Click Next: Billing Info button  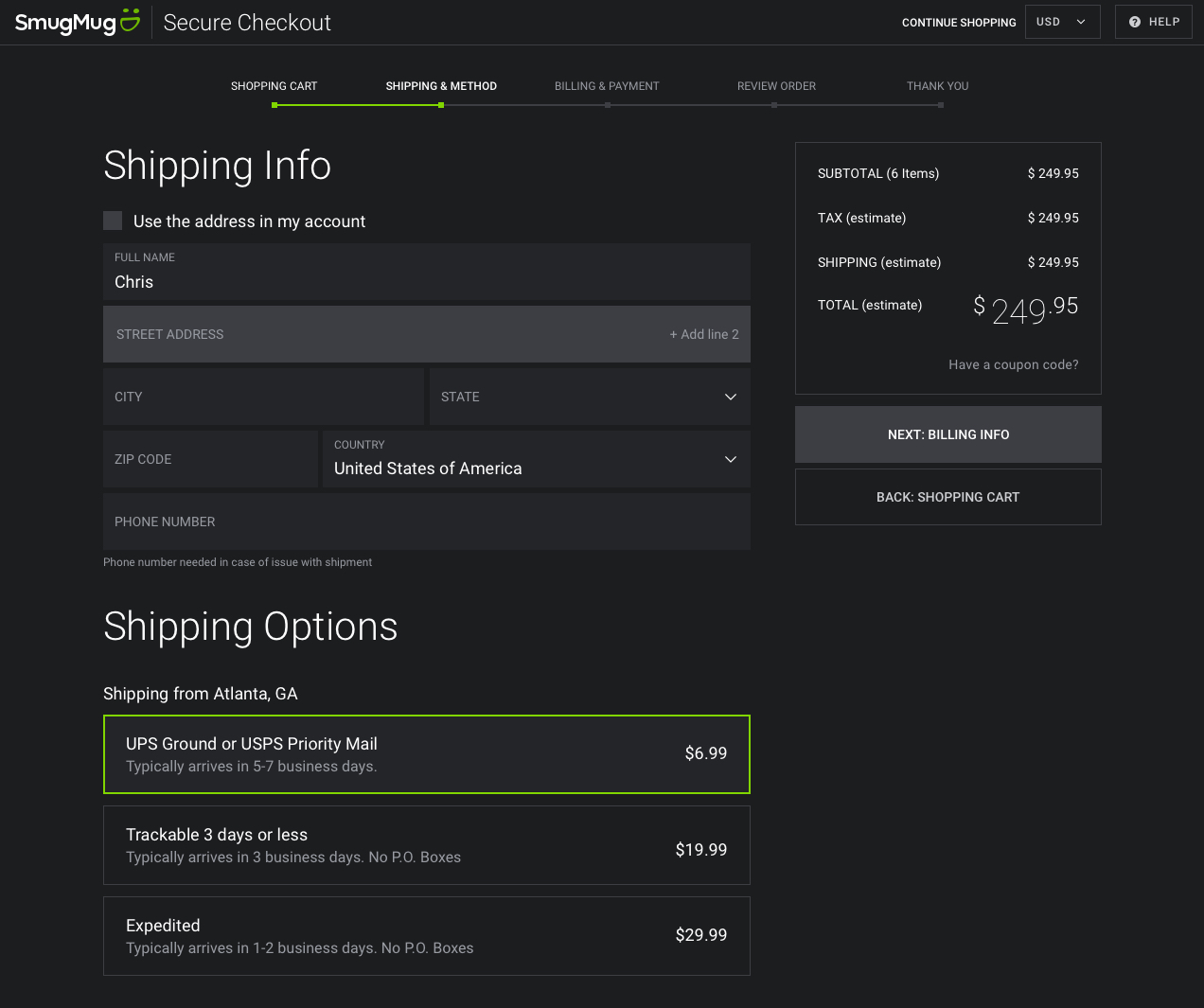tap(947, 434)
